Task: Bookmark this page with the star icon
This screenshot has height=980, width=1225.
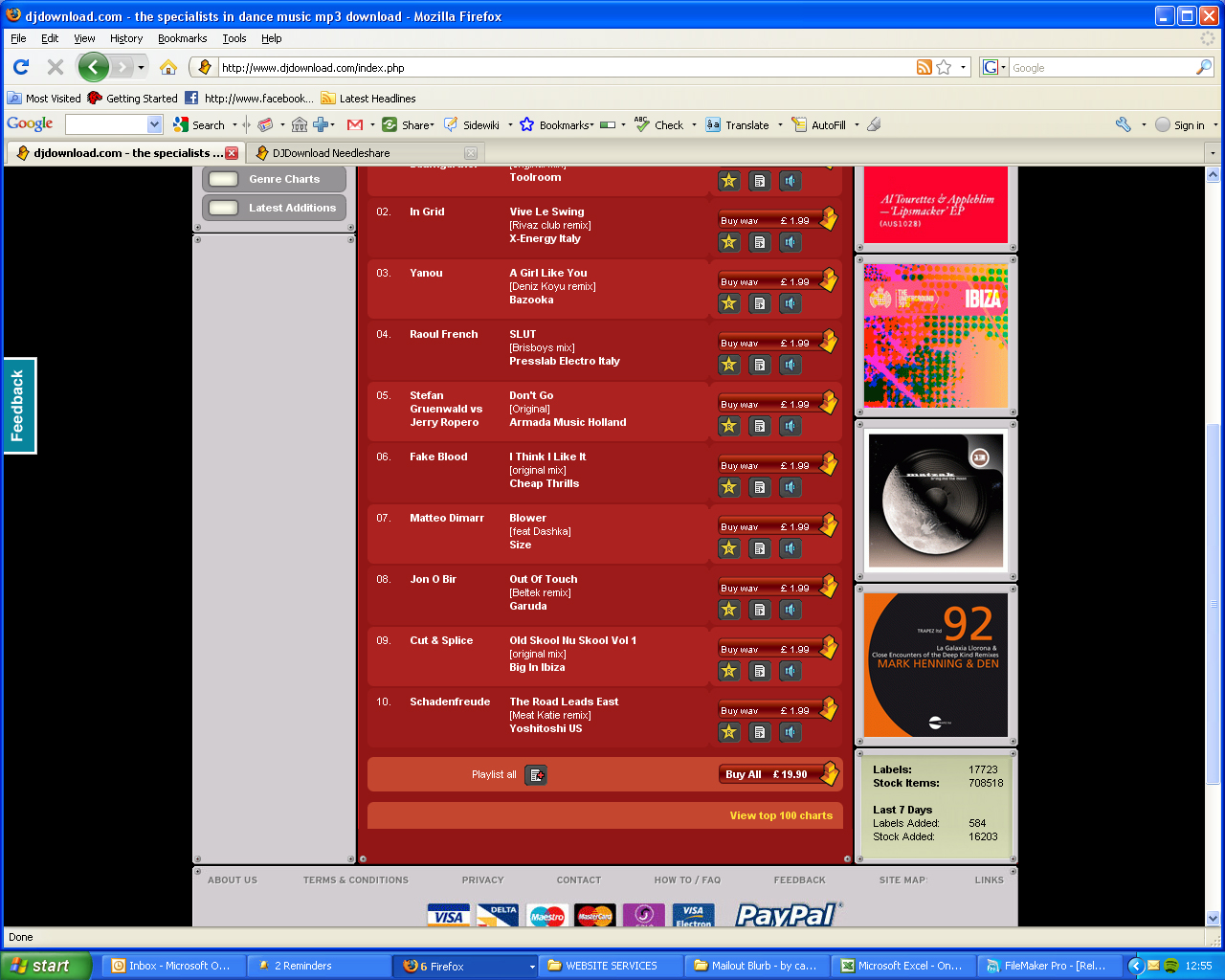Action: point(944,67)
